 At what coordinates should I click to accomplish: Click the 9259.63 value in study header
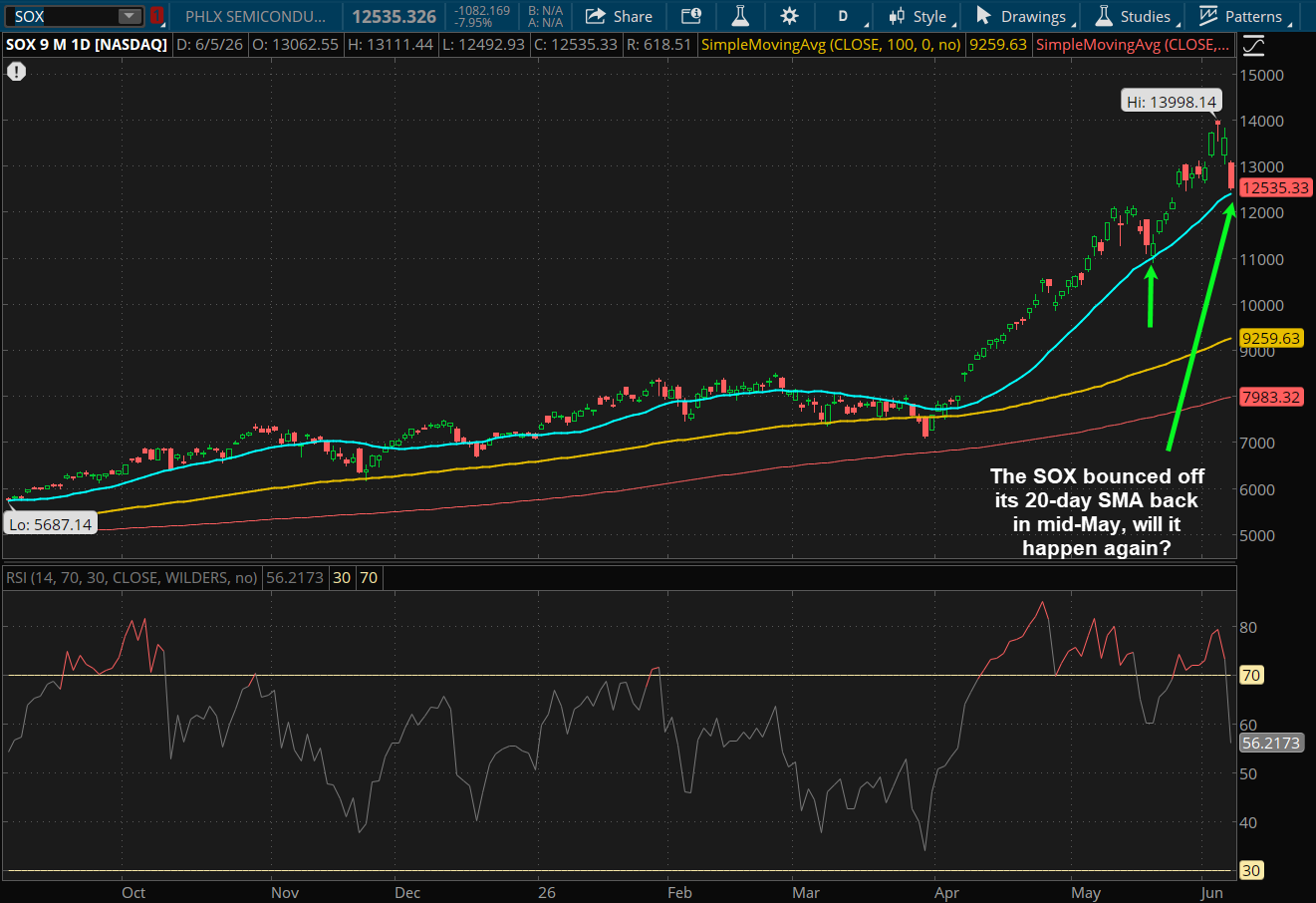click(997, 45)
